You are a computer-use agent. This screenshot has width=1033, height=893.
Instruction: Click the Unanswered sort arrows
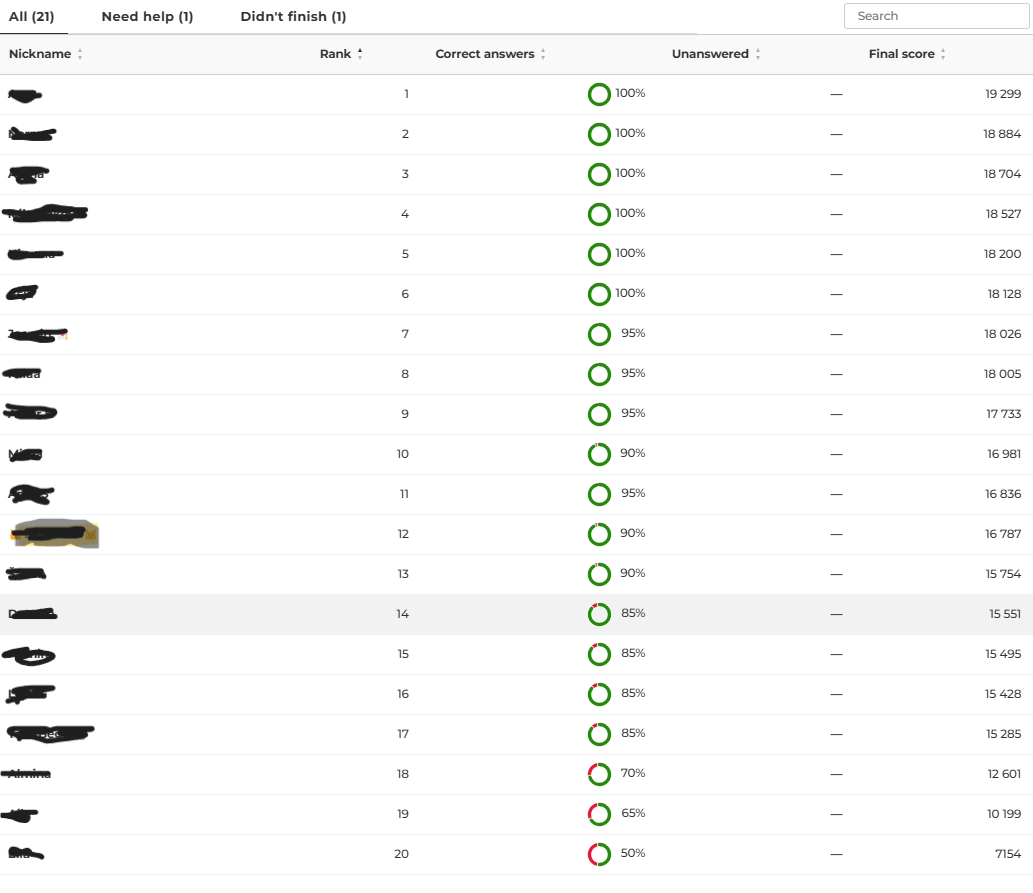coord(758,54)
